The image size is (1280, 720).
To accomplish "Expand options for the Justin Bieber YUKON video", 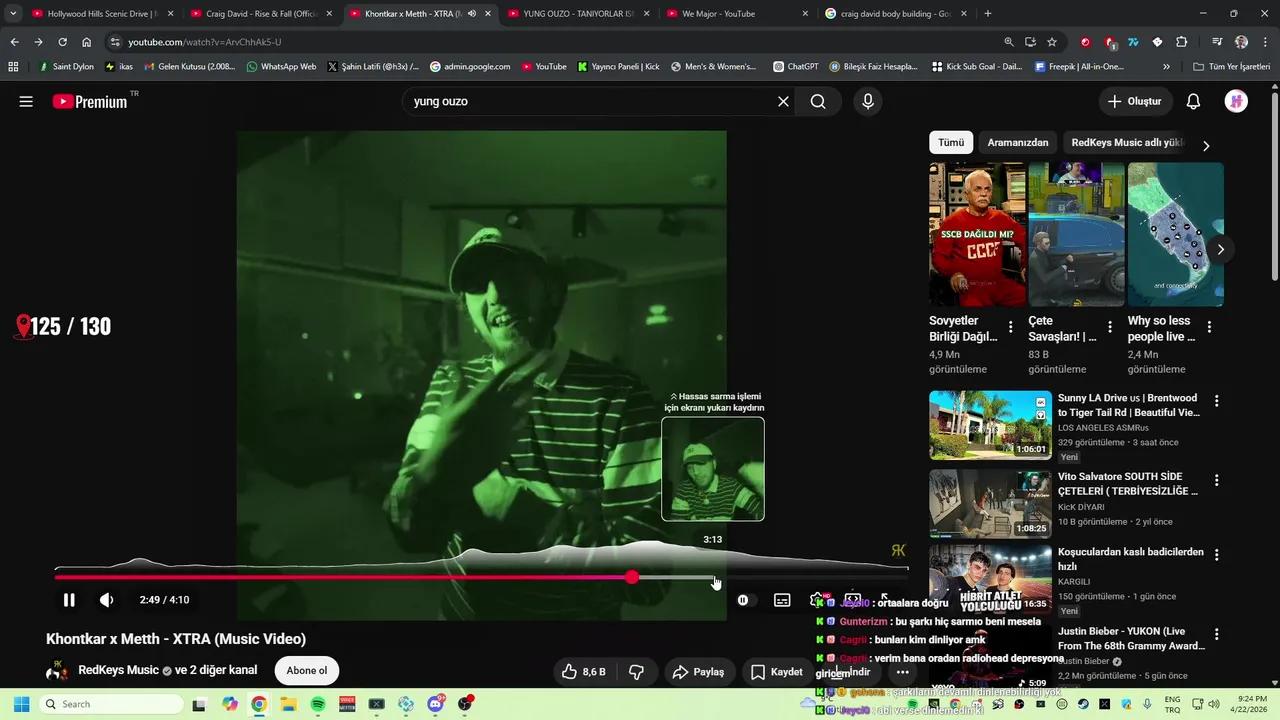I will [1216, 633].
